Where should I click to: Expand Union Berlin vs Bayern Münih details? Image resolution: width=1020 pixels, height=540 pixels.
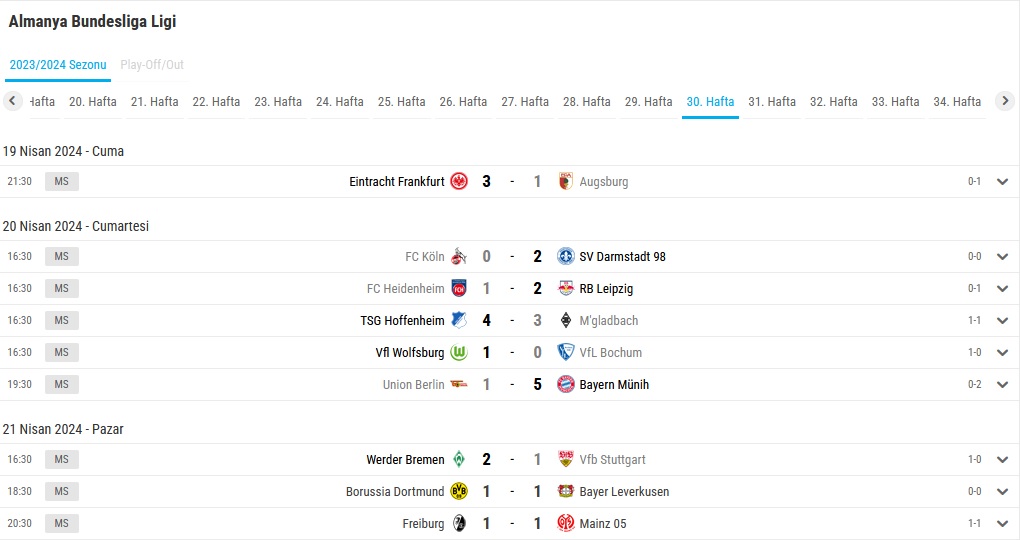(x=1002, y=385)
